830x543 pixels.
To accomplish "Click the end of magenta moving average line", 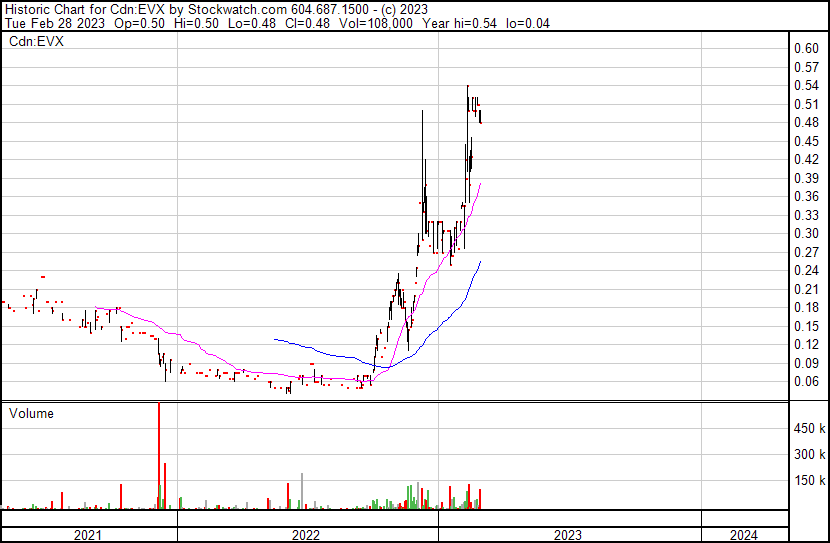I will [x=480, y=184].
